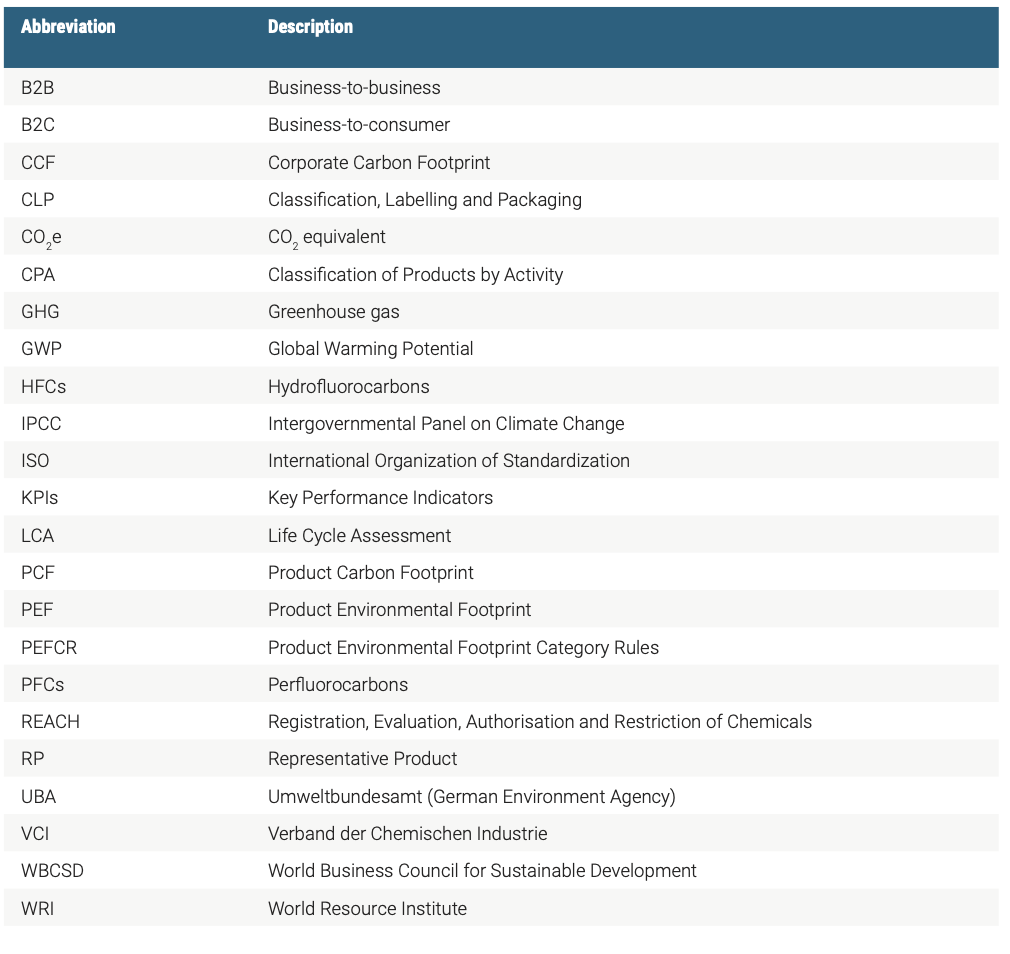The image size is (1010, 954).
Task: Select "Intergovernmental Panel on Climate Change"
Action: (446, 424)
